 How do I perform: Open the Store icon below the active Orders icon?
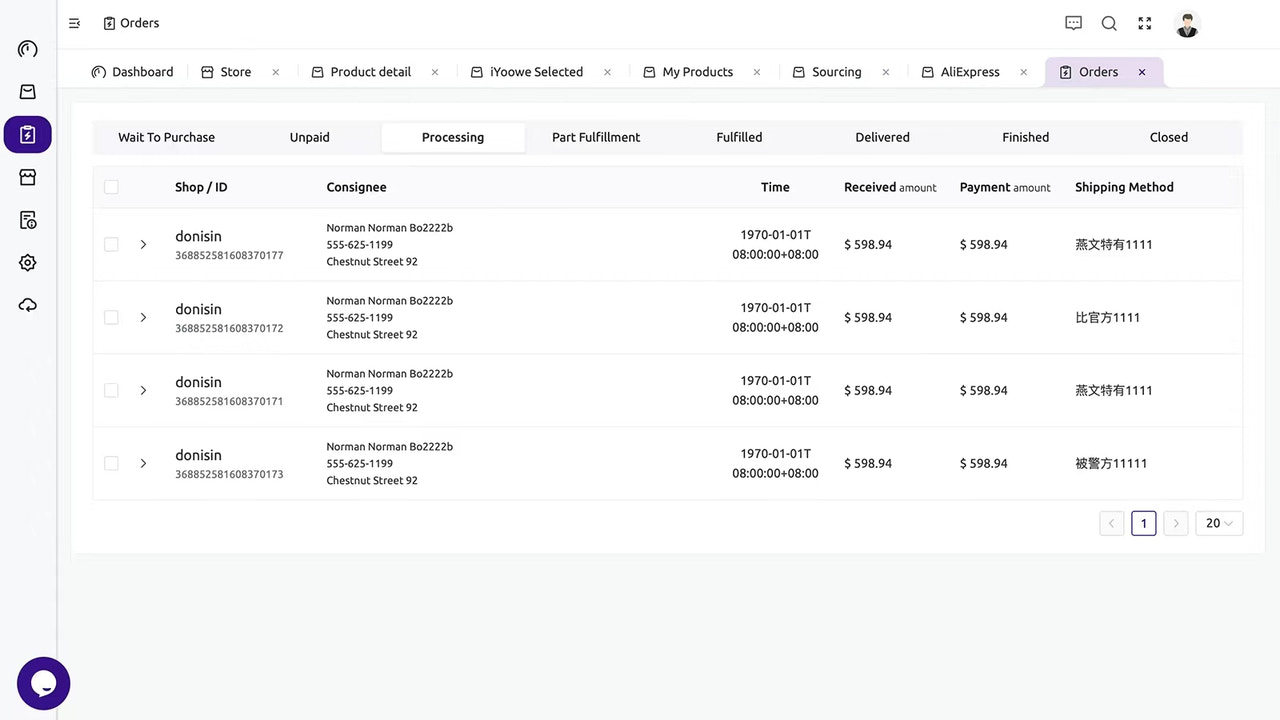[x=27, y=177]
